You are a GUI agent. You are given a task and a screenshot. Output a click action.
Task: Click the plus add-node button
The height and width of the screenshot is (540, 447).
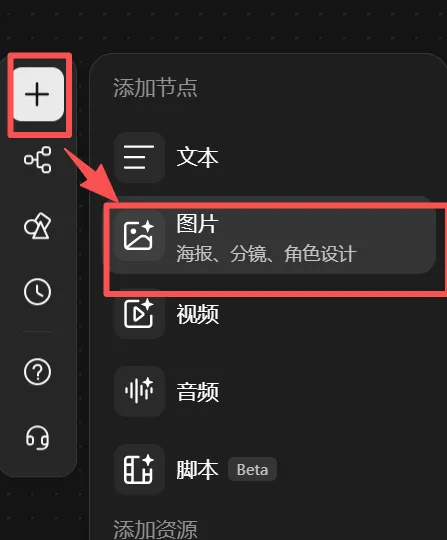pyautogui.click(x=38, y=94)
